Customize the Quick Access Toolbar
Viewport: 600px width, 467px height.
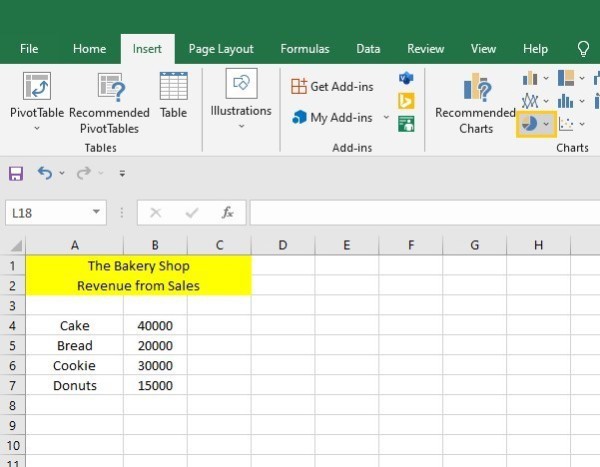(x=122, y=174)
